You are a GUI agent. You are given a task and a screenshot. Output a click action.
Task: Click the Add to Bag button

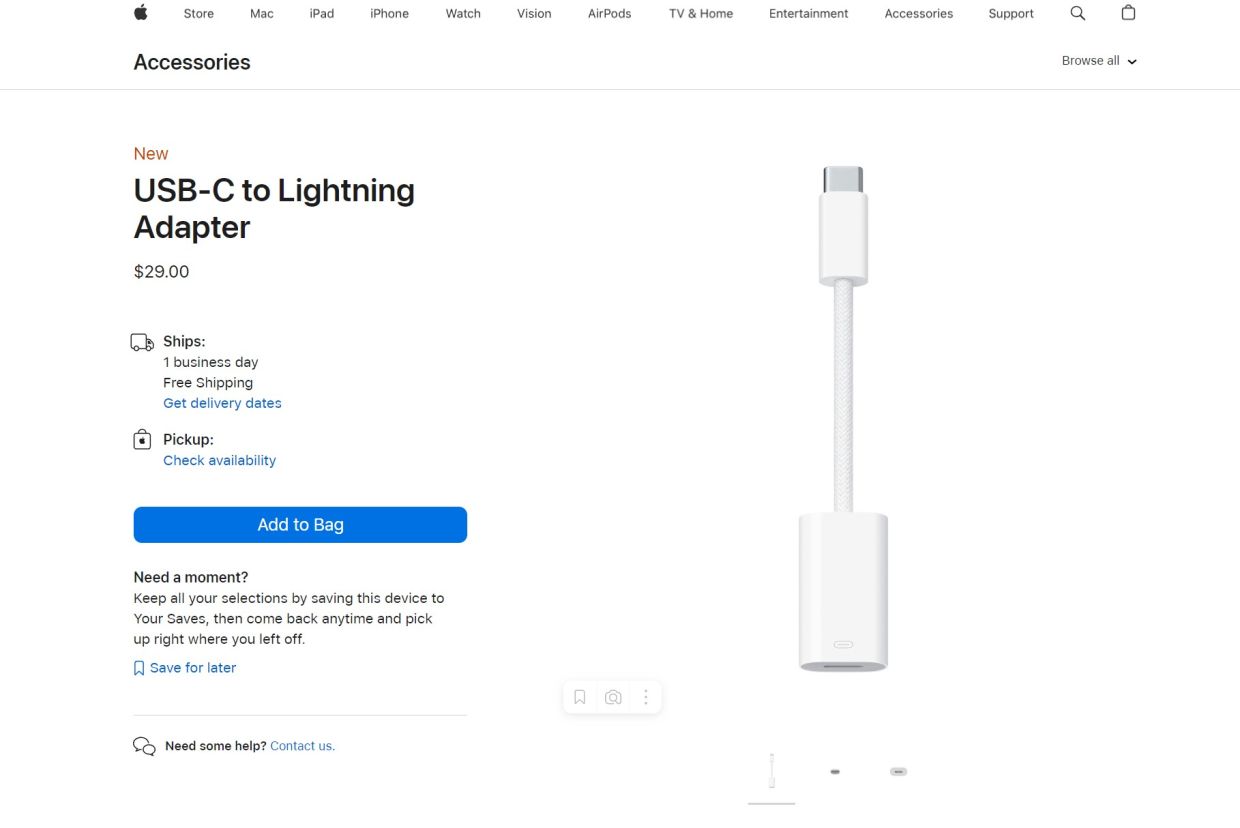click(x=300, y=525)
